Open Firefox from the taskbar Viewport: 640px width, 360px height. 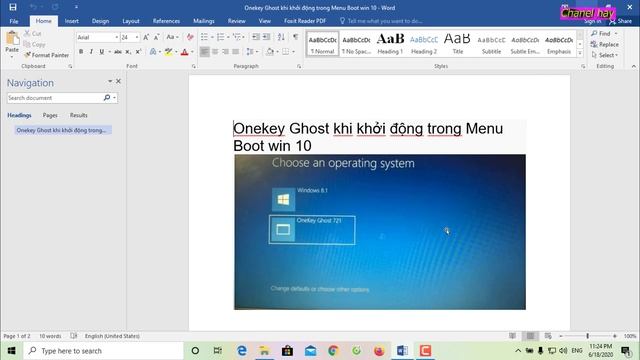379,351
